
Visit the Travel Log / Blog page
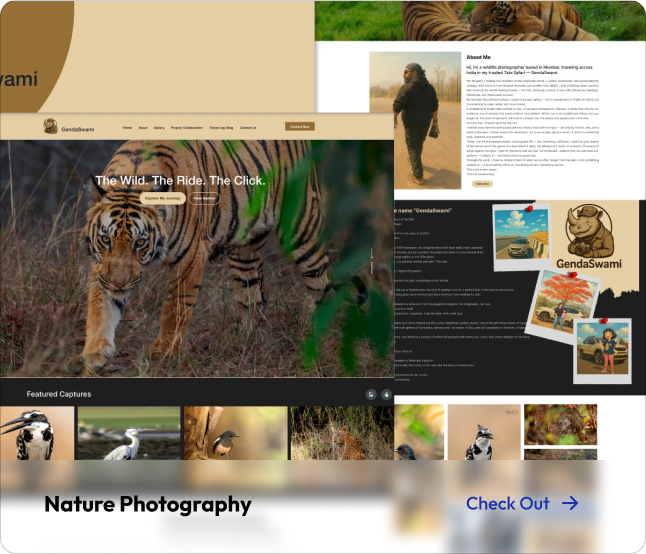point(221,128)
